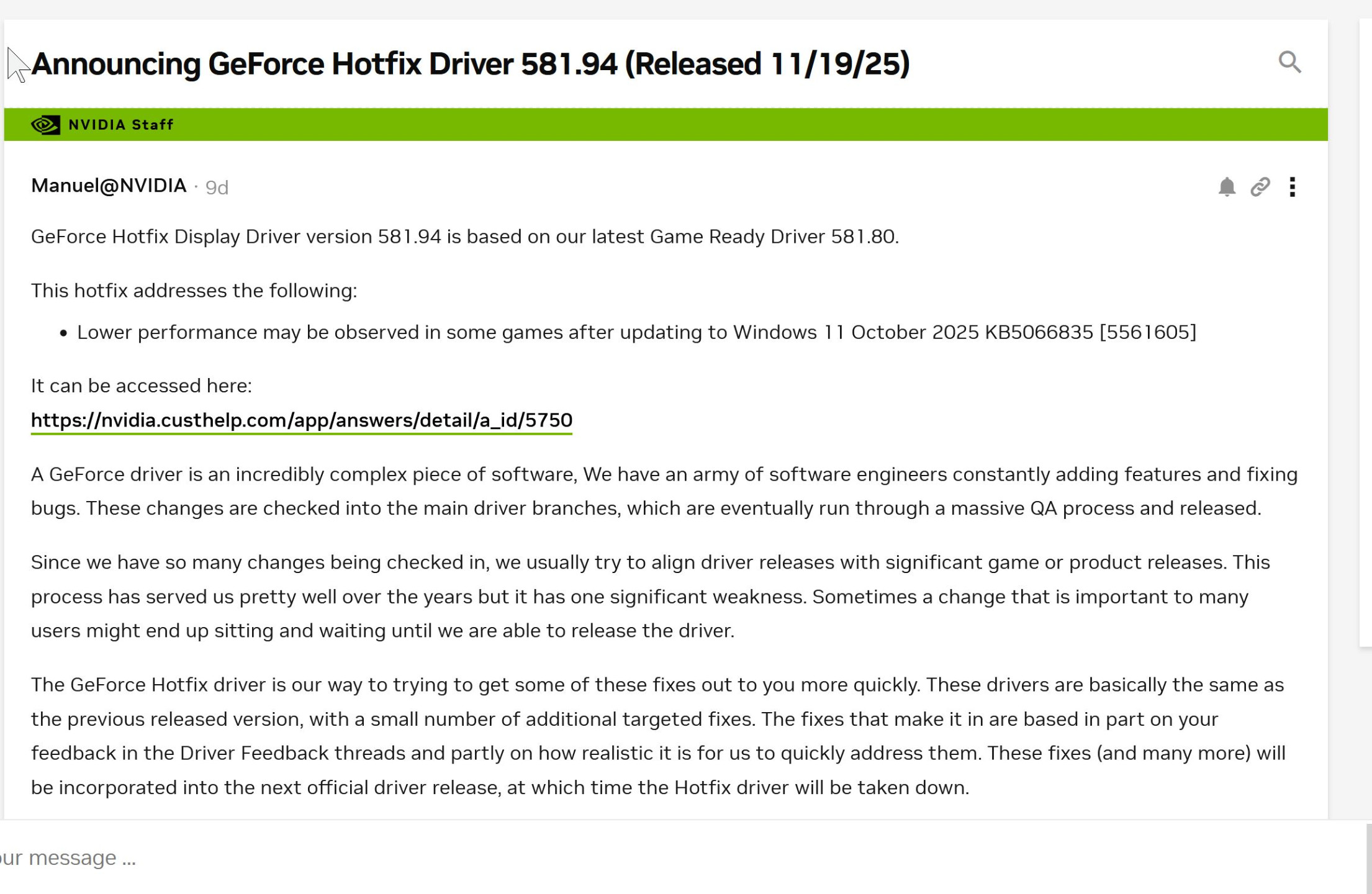This screenshot has width=1372, height=894.
Task: Click the Hotfix Driver 581.94 post title
Action: coord(470,64)
